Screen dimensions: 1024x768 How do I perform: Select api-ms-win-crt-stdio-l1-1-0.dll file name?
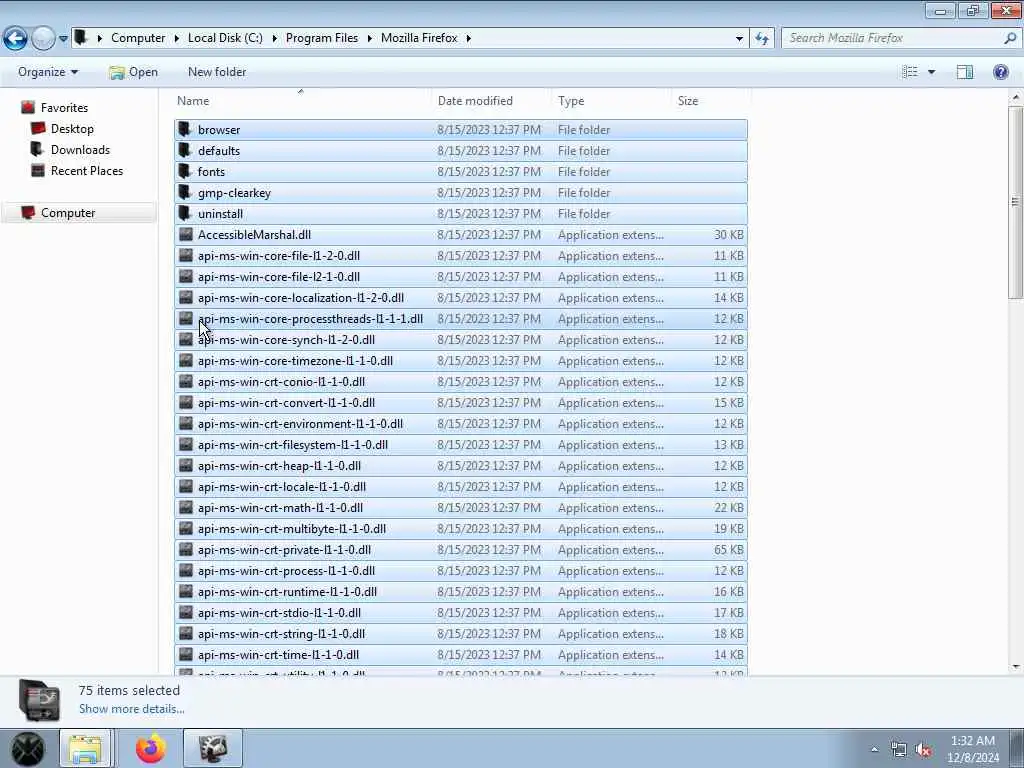coord(279,613)
